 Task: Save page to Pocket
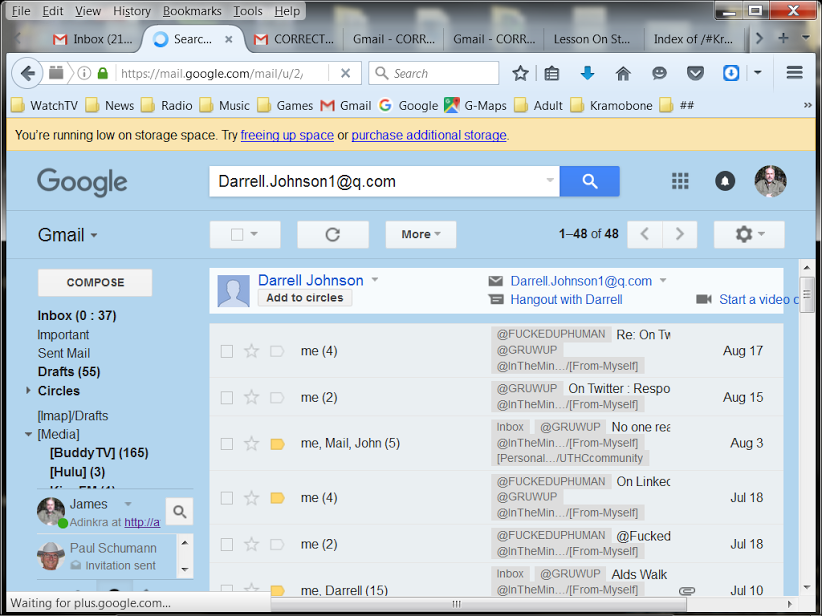(x=695, y=73)
